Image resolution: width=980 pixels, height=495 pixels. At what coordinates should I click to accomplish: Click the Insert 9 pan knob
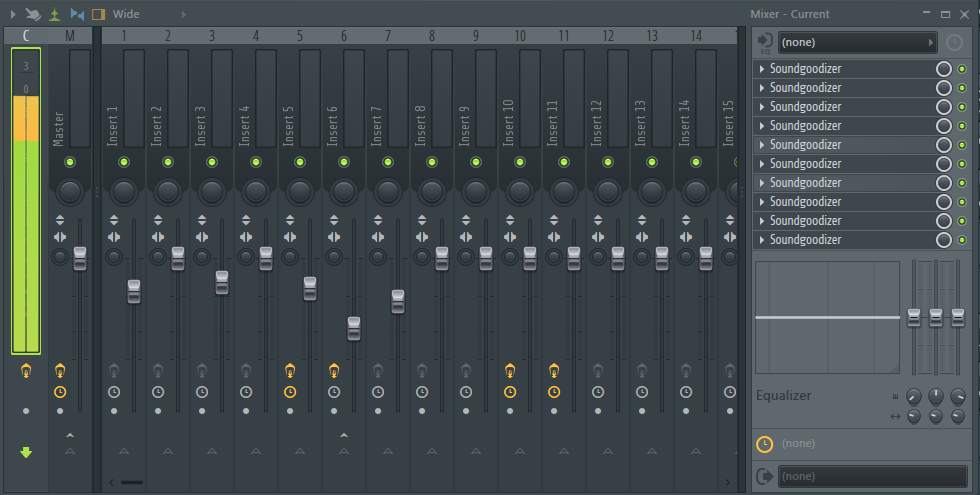pyautogui.click(x=476, y=191)
